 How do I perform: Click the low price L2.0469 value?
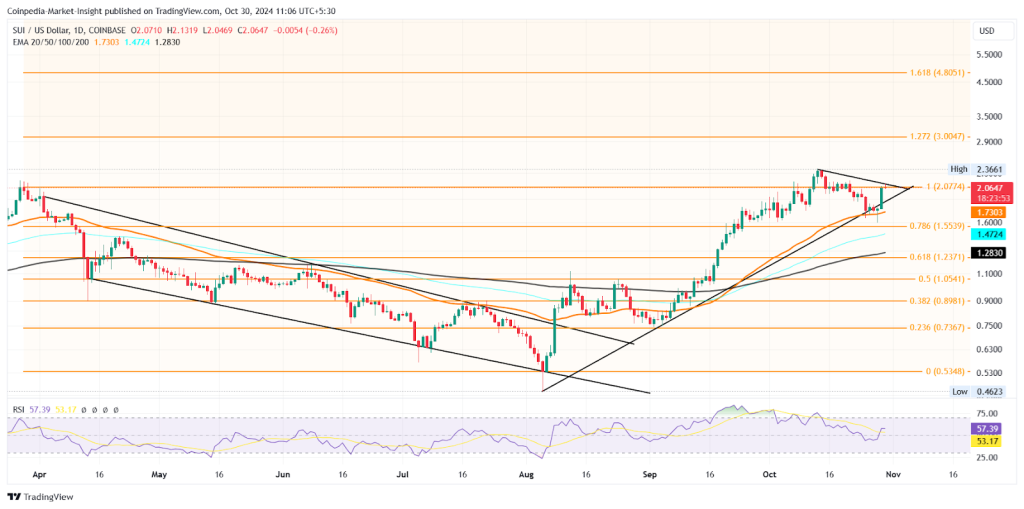pos(219,31)
